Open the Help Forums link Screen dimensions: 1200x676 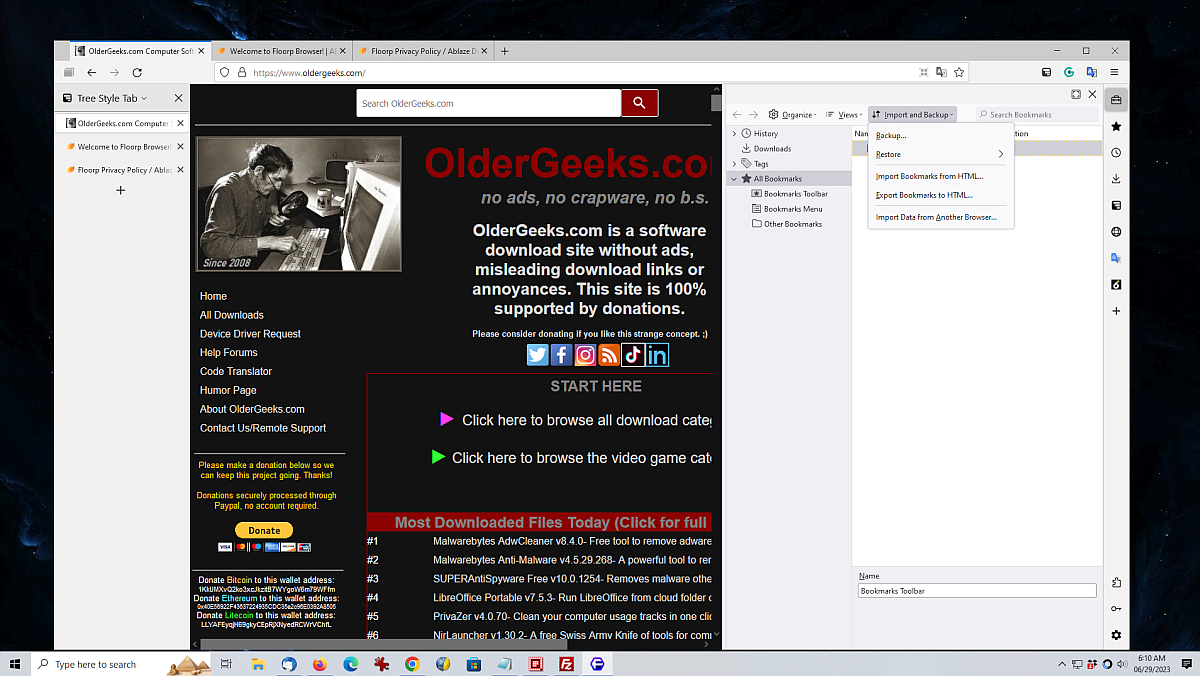tap(229, 352)
